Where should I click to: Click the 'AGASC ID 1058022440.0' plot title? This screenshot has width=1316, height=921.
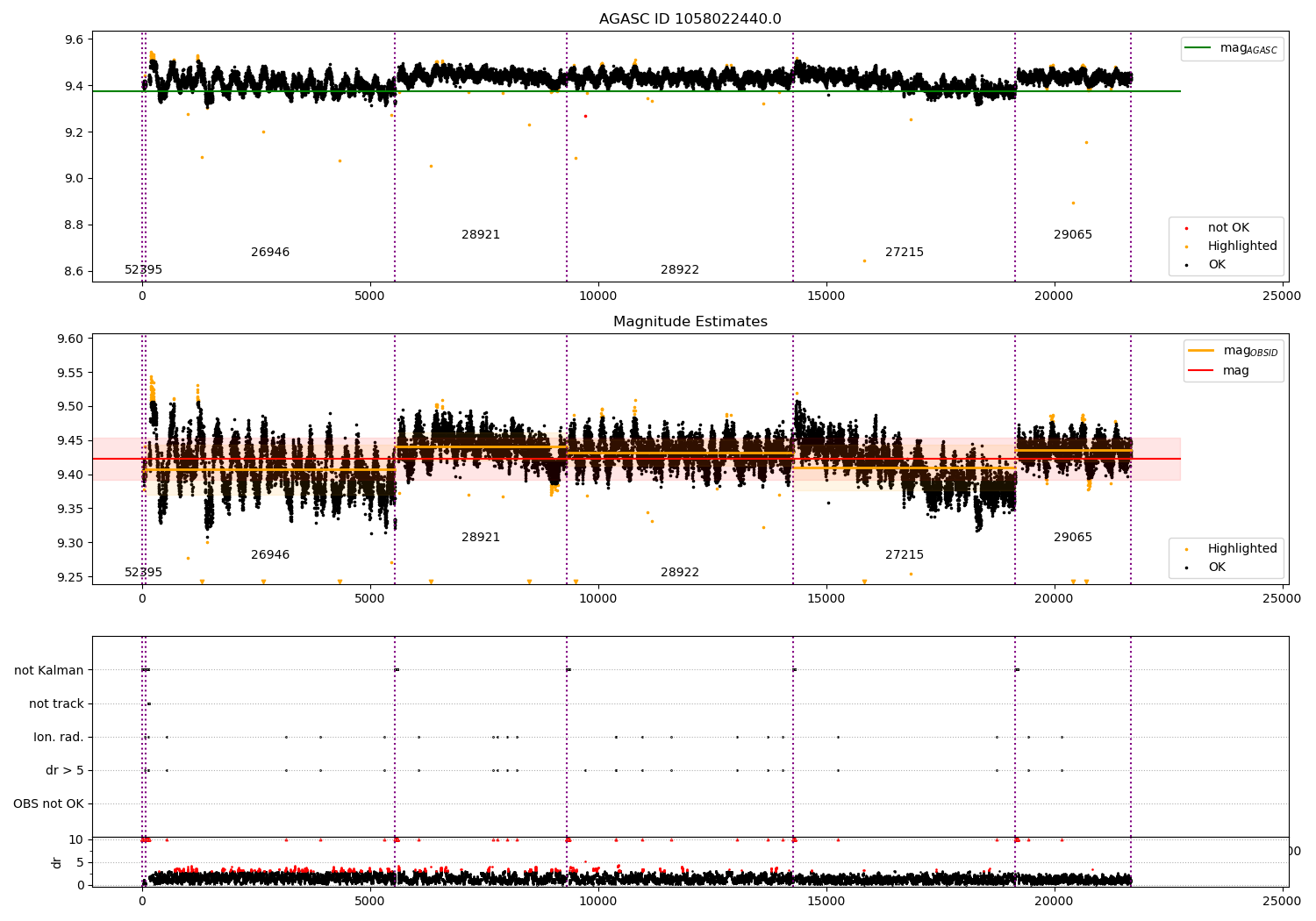pos(690,19)
